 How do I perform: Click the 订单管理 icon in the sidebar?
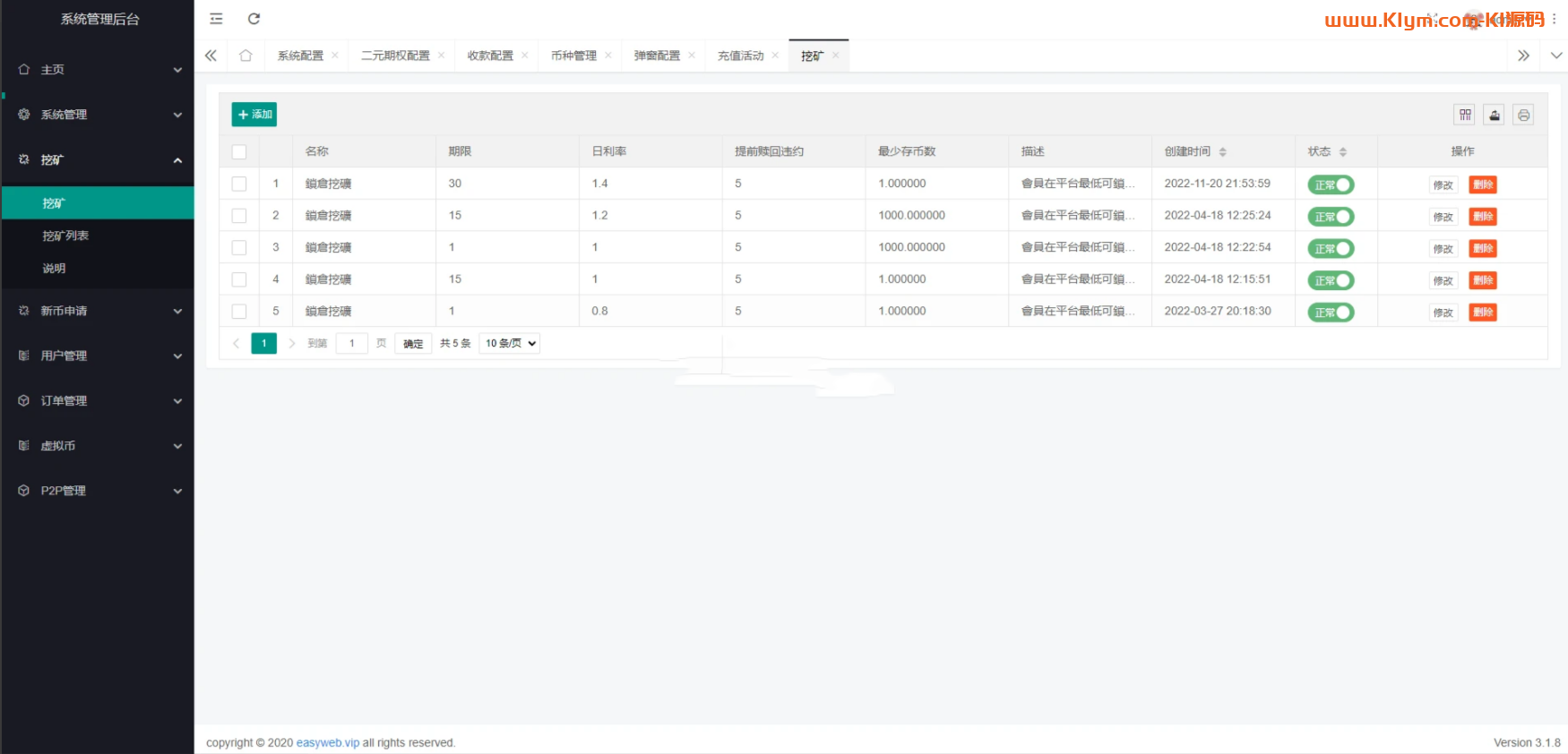pyautogui.click(x=24, y=400)
